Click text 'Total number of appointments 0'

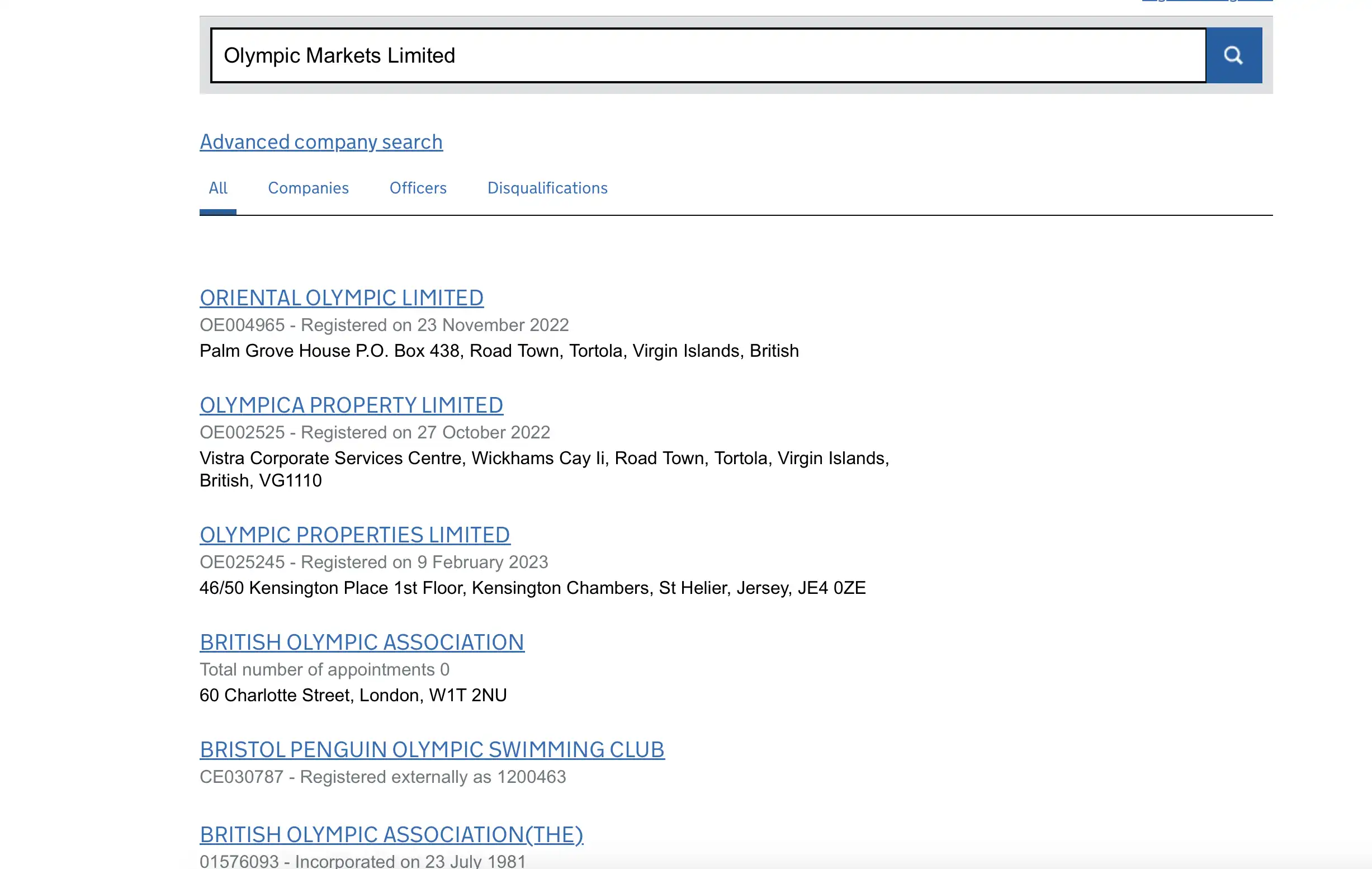pyautogui.click(x=324, y=669)
